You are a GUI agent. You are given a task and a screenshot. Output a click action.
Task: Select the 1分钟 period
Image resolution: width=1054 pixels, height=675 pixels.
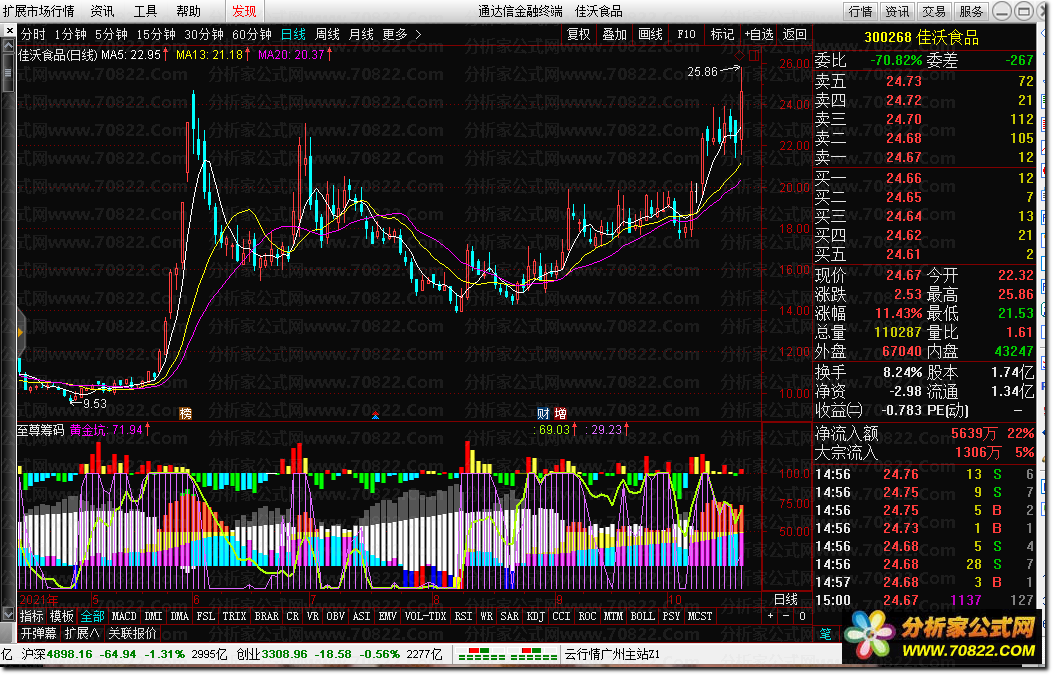click(x=71, y=34)
